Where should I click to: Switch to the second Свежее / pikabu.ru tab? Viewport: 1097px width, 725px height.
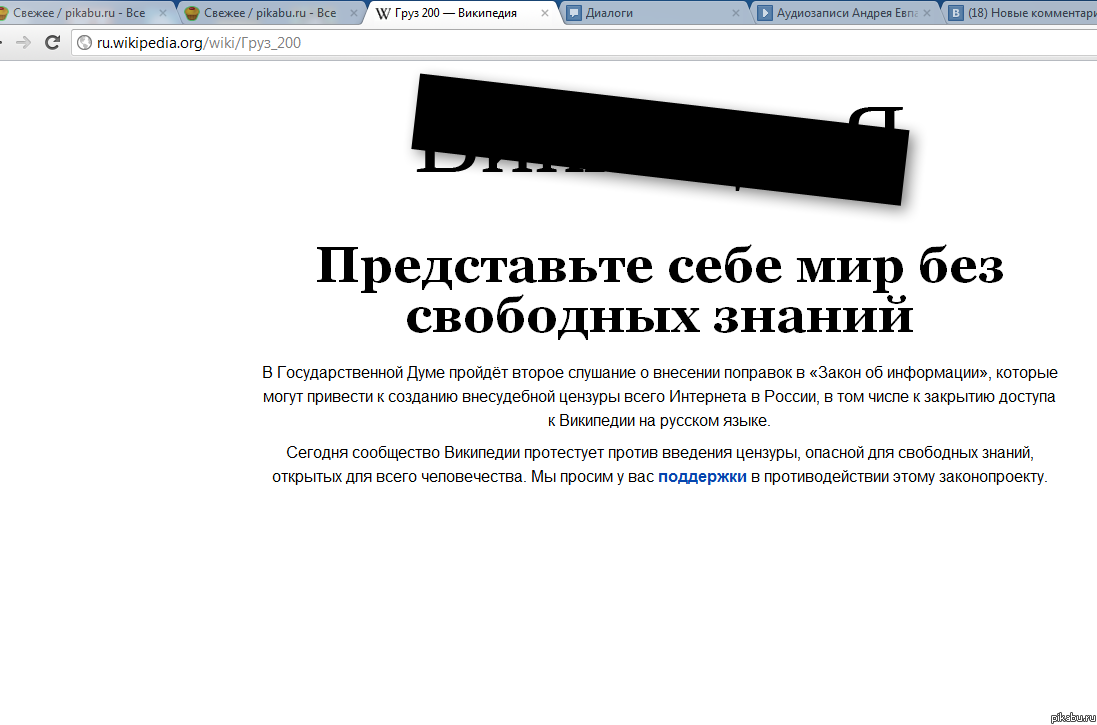click(x=268, y=14)
